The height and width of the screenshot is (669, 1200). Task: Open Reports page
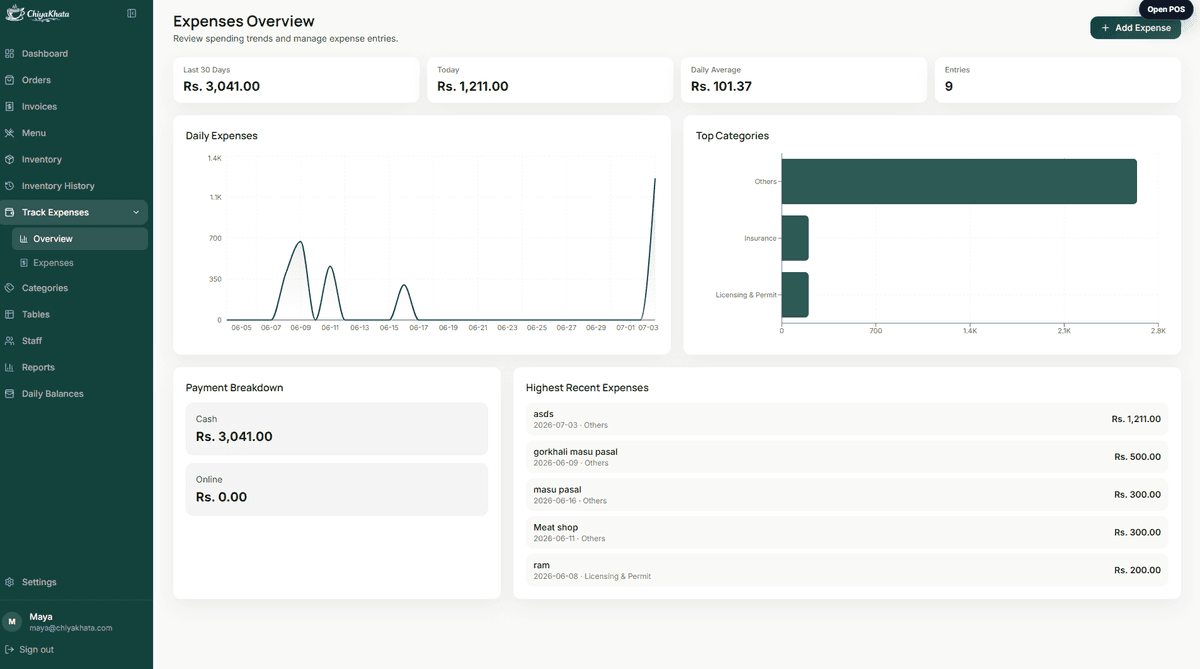coord(38,367)
